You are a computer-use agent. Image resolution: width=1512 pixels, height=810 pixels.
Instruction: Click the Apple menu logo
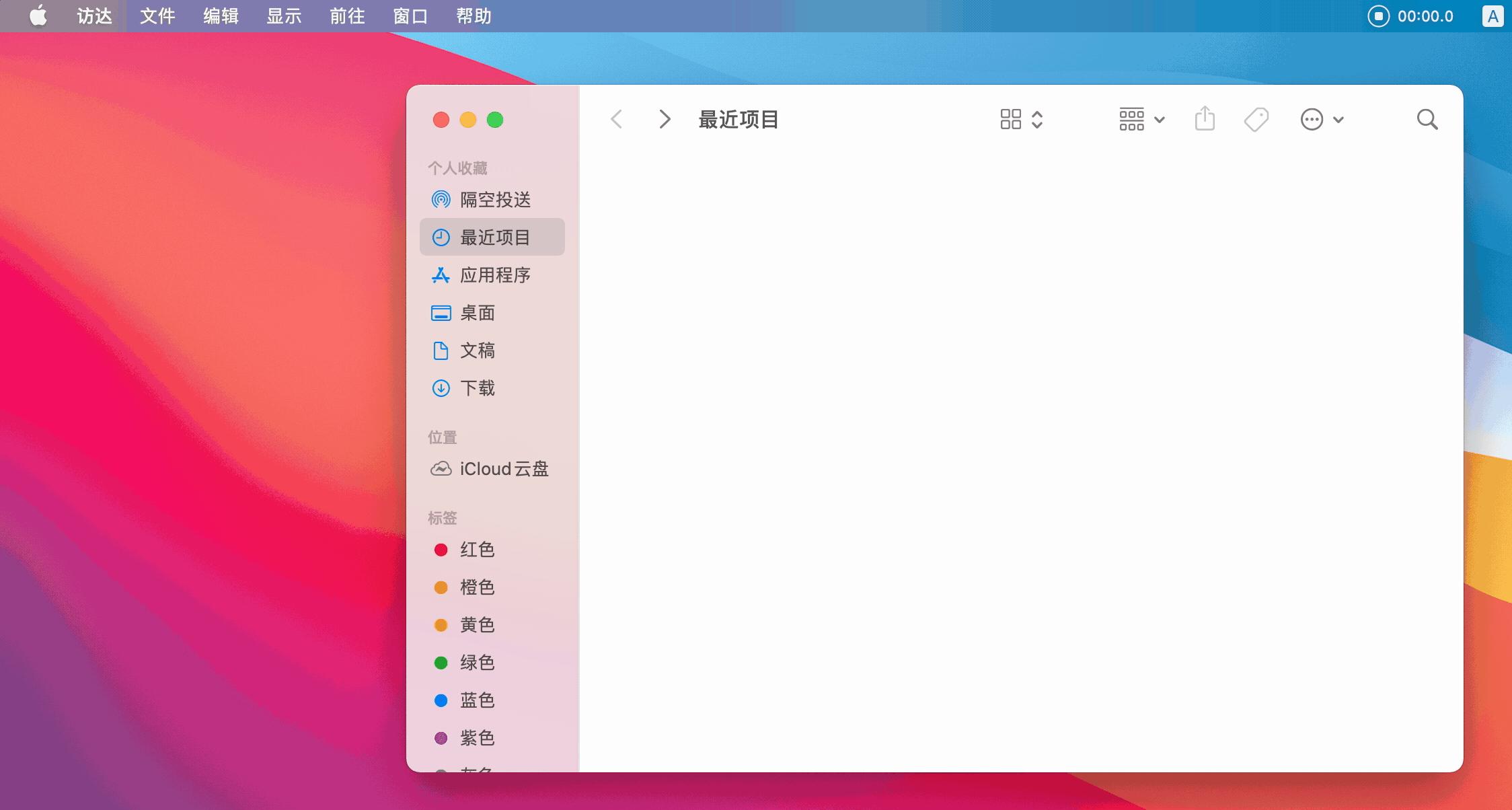(x=38, y=15)
